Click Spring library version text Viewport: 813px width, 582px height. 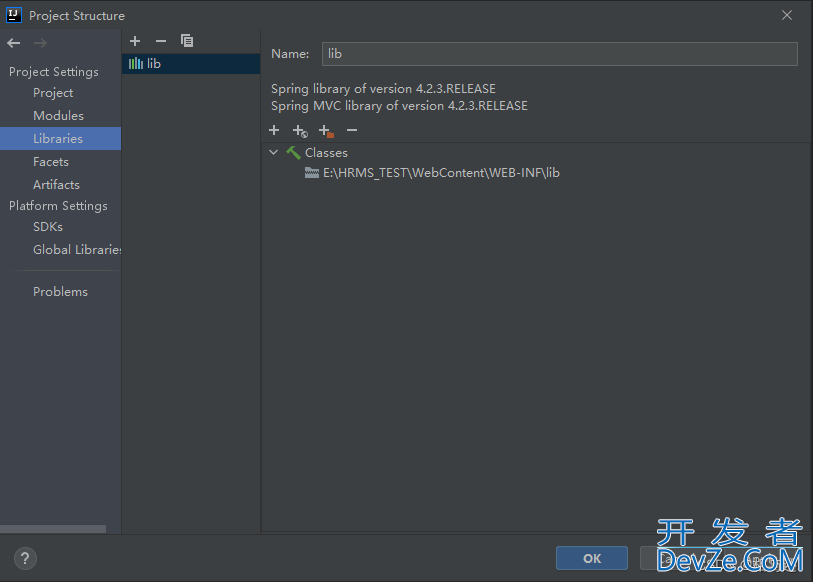(383, 89)
